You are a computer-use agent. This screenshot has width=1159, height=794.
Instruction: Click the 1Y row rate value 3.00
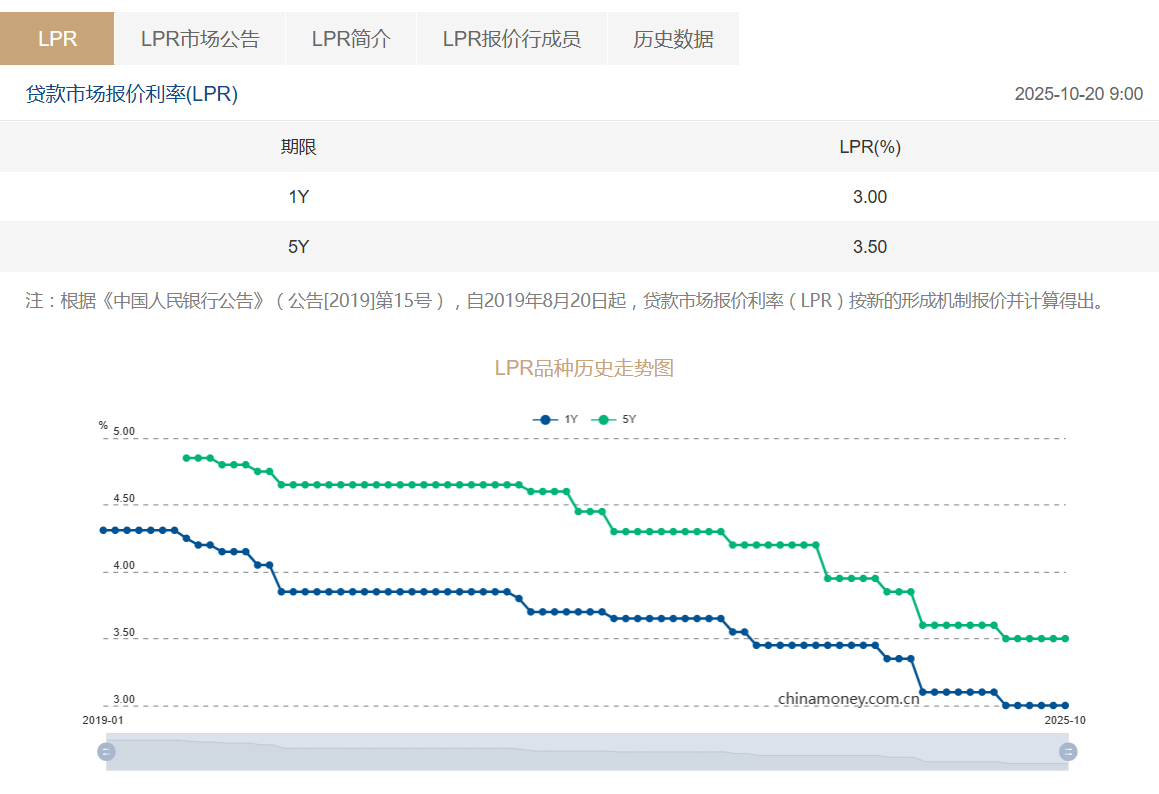click(x=869, y=197)
